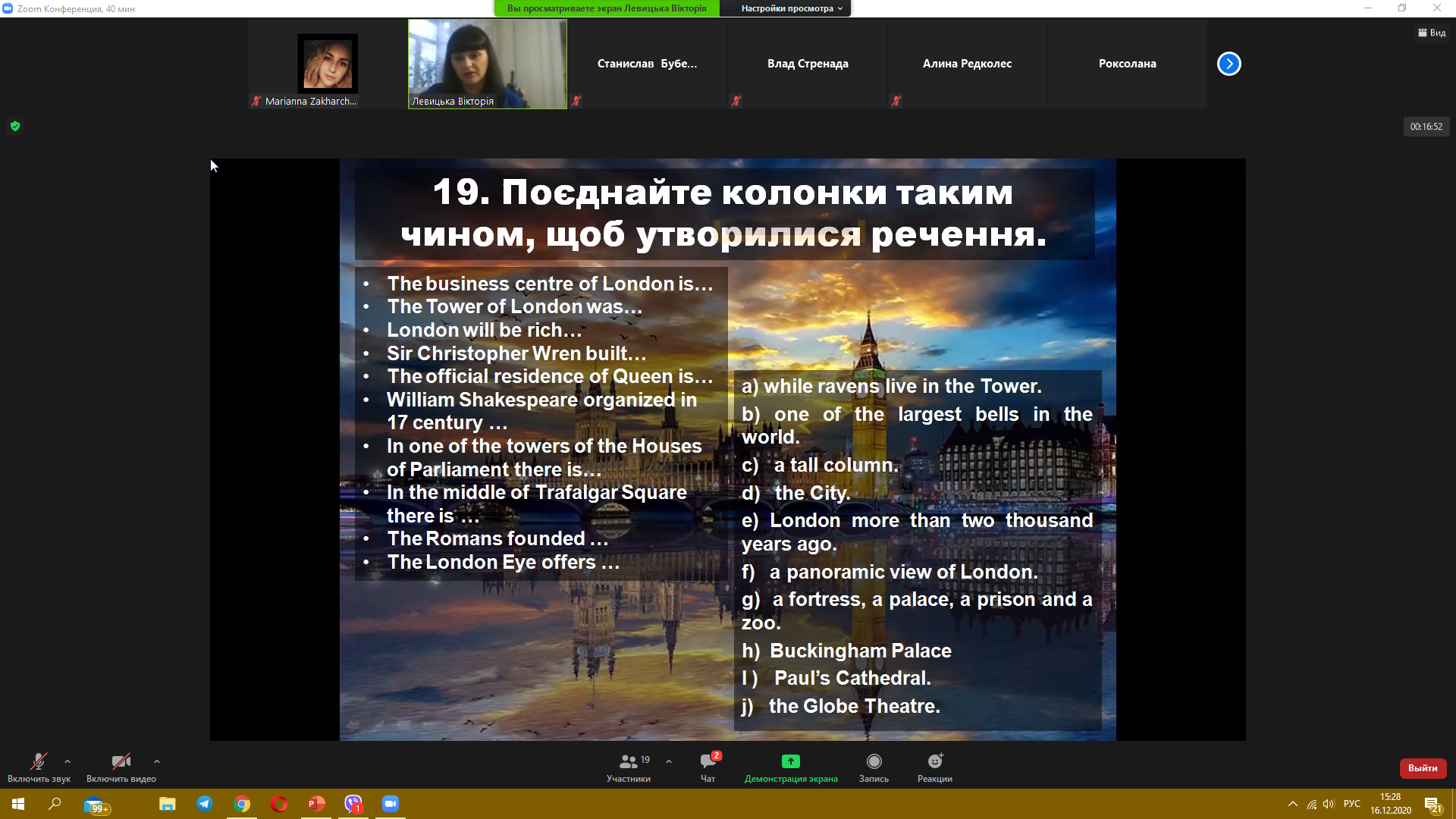Show next participants with blue arrow
The width and height of the screenshot is (1456, 819).
[1228, 64]
